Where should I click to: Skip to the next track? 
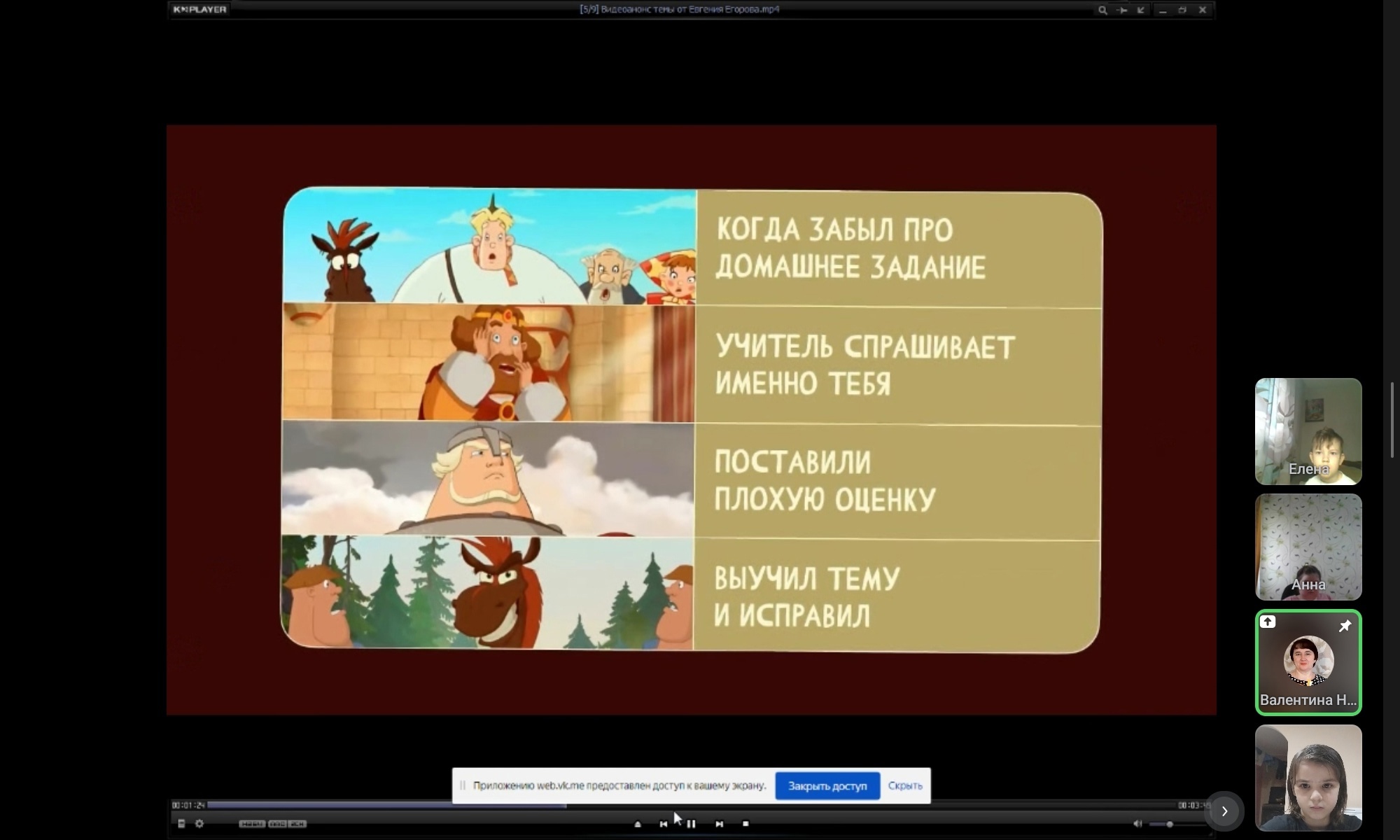coord(719,824)
